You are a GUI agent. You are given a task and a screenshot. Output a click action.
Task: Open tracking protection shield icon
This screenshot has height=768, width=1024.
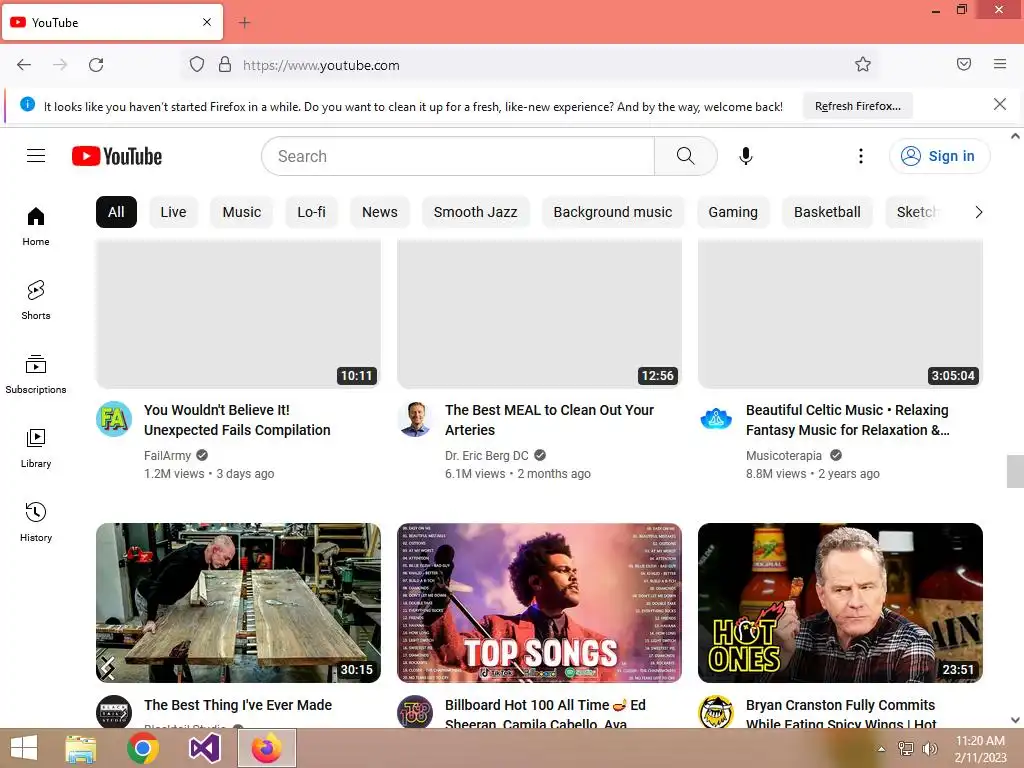(x=197, y=65)
